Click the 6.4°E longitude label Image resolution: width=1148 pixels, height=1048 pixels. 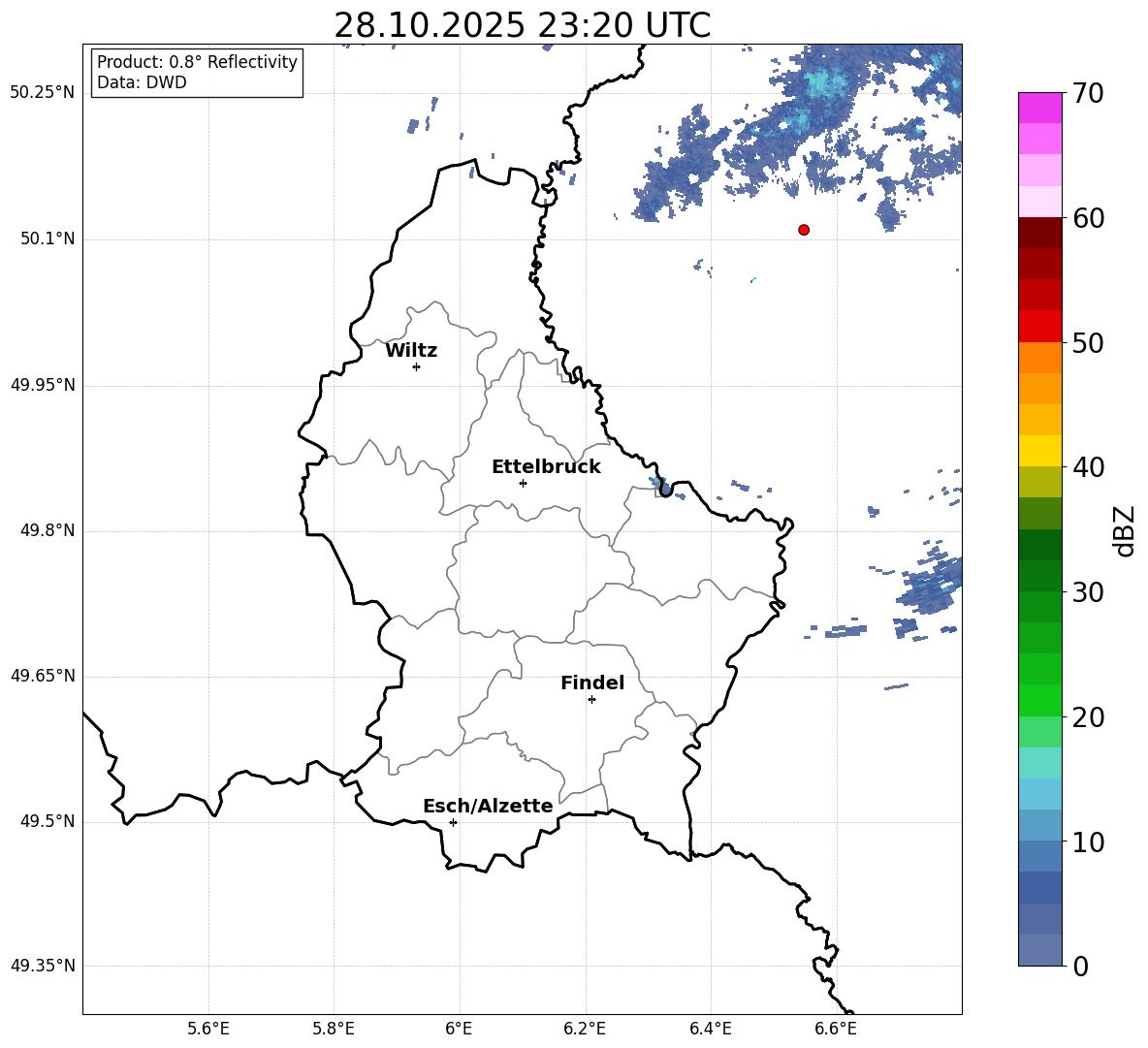tap(710, 1029)
